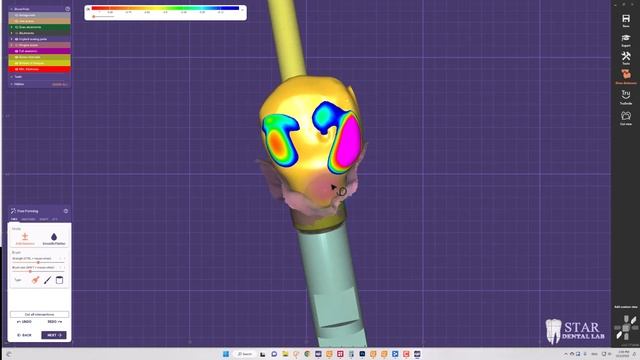Select Add/Remove mode icon

(25, 237)
